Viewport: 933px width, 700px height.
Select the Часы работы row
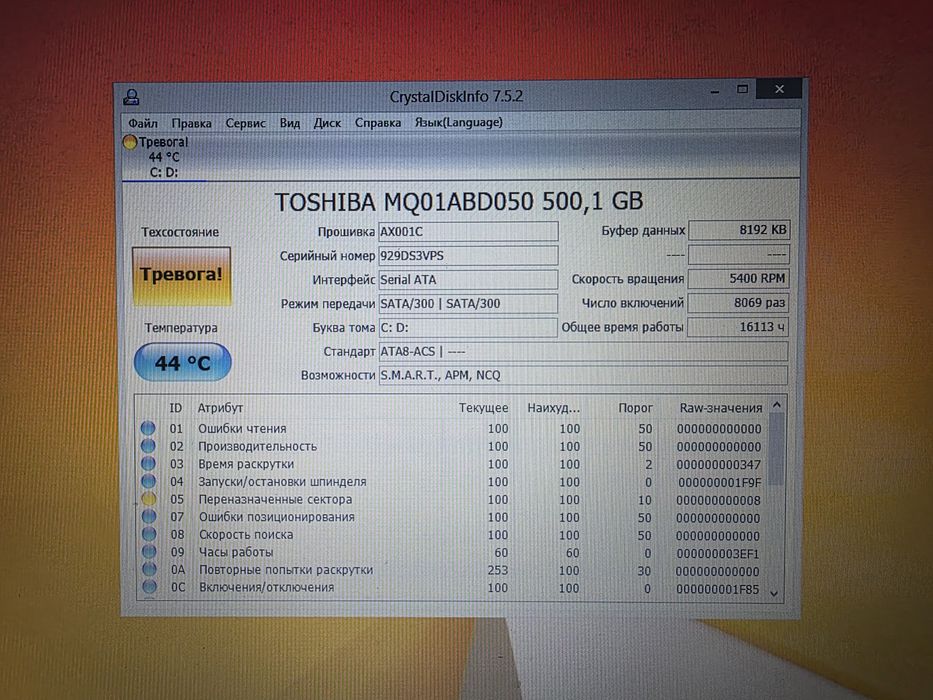point(452,552)
